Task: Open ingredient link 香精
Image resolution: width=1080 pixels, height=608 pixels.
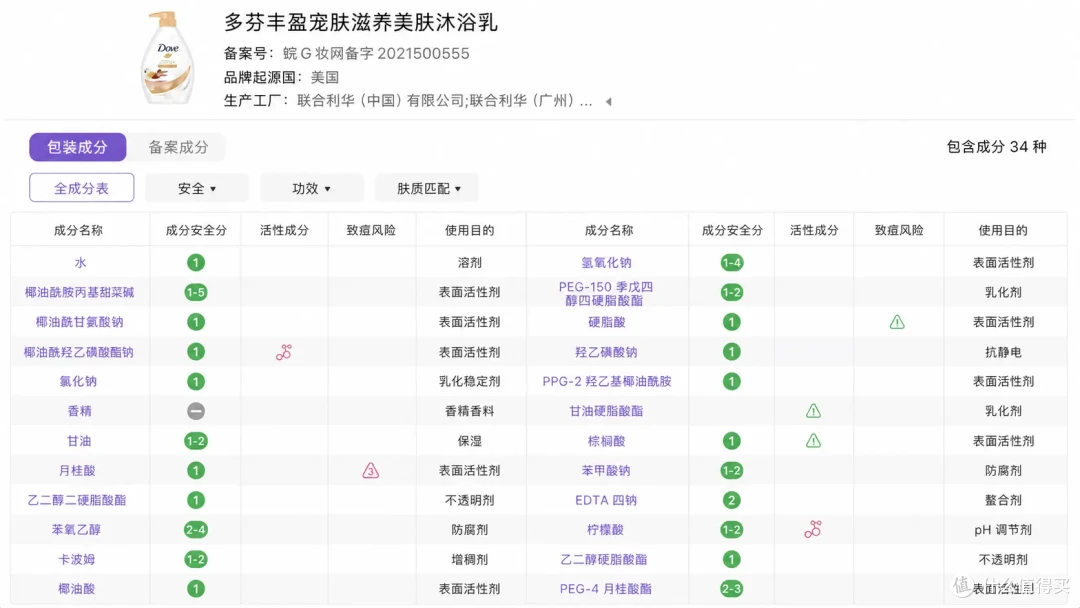Action: (79, 411)
